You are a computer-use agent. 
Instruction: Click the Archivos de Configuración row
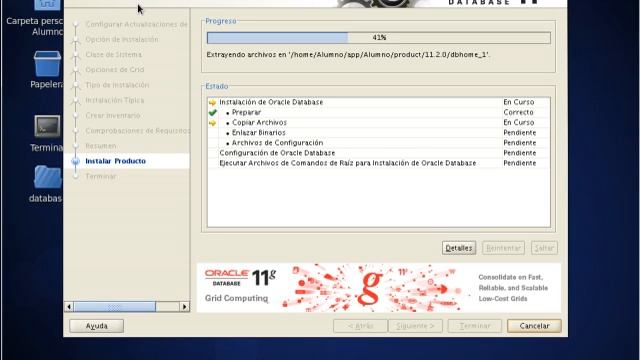tap(378, 143)
